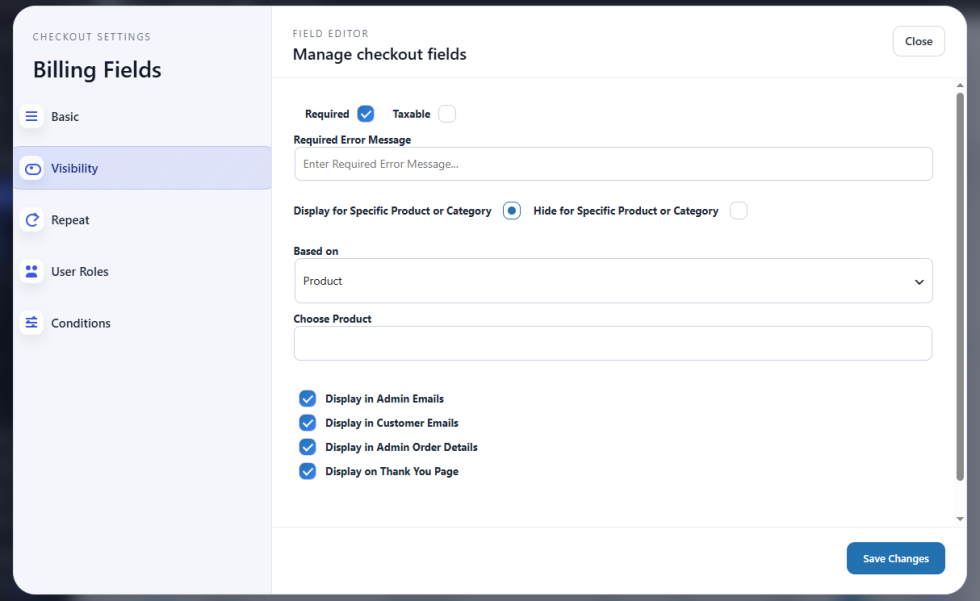Click the Display in Admin Emails label
The height and width of the screenshot is (601, 980).
[x=384, y=399]
